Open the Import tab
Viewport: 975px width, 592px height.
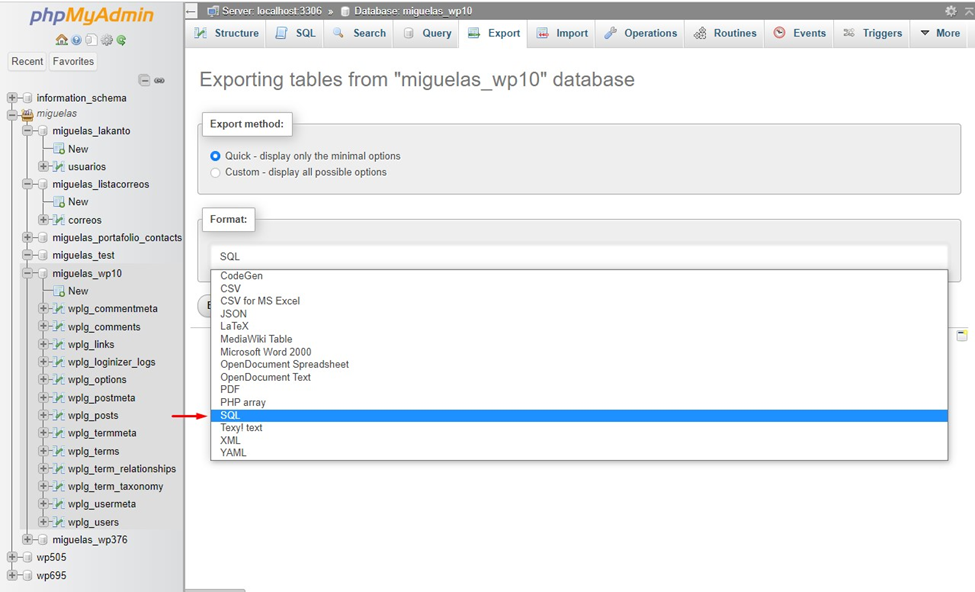pos(562,33)
